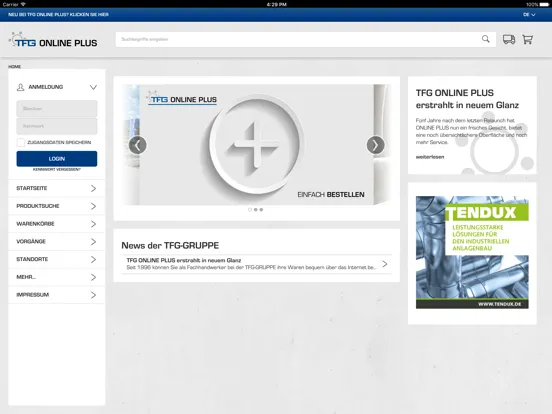
Task: Go to next carousel slide
Action: pos(375,145)
